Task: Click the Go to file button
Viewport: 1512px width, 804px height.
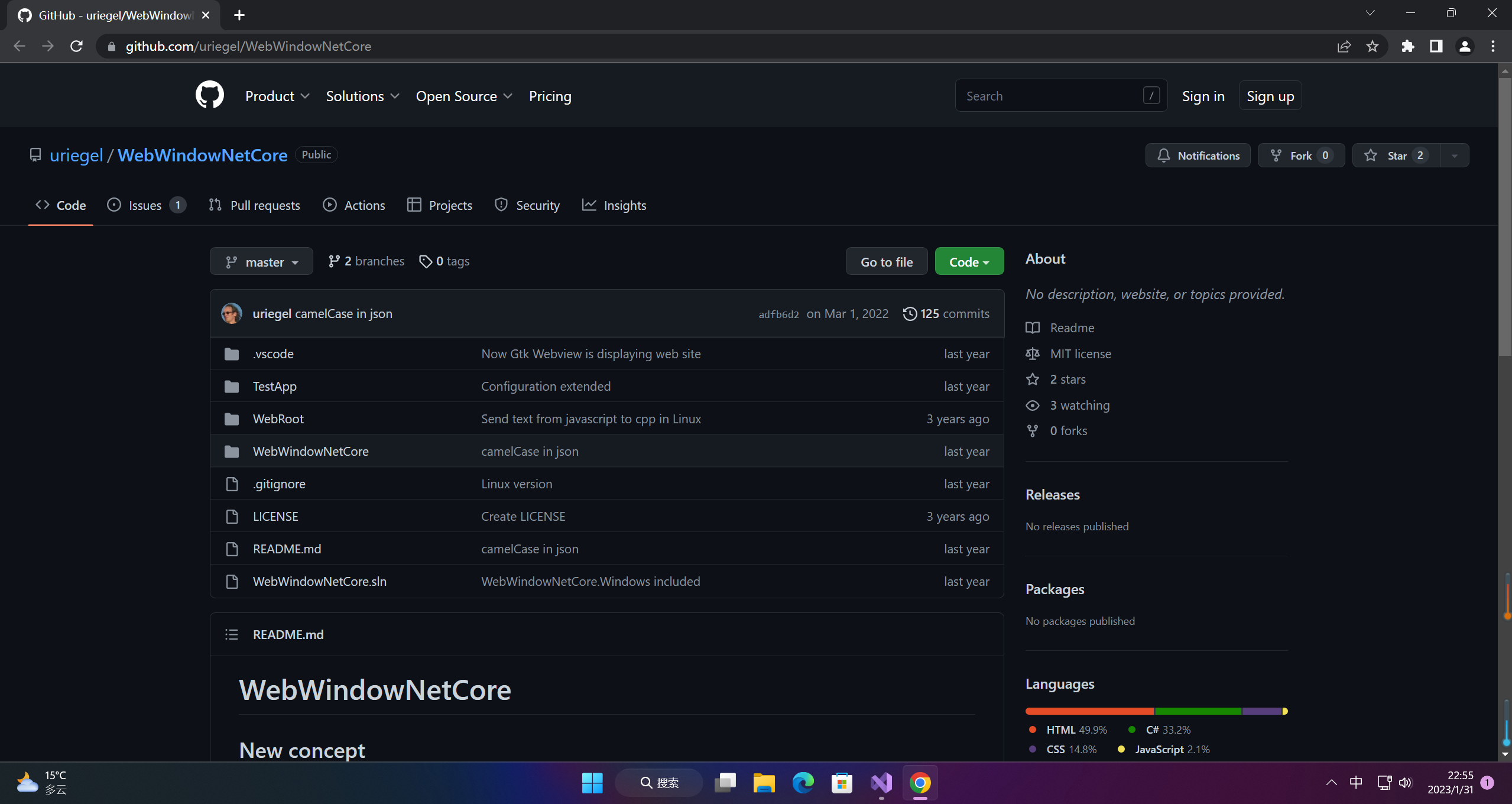Action: (x=886, y=261)
